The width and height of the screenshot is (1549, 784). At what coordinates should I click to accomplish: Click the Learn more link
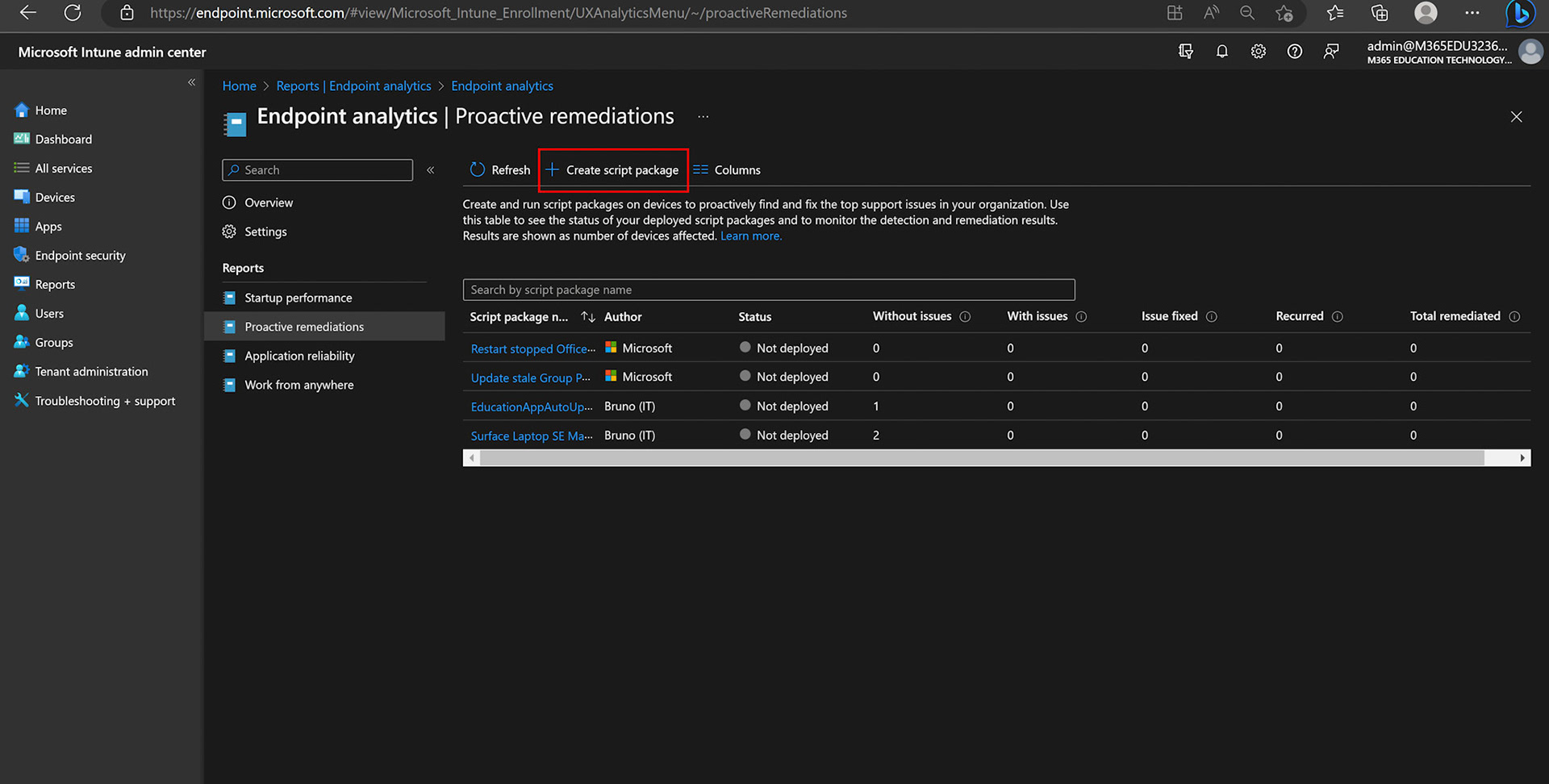(x=751, y=236)
